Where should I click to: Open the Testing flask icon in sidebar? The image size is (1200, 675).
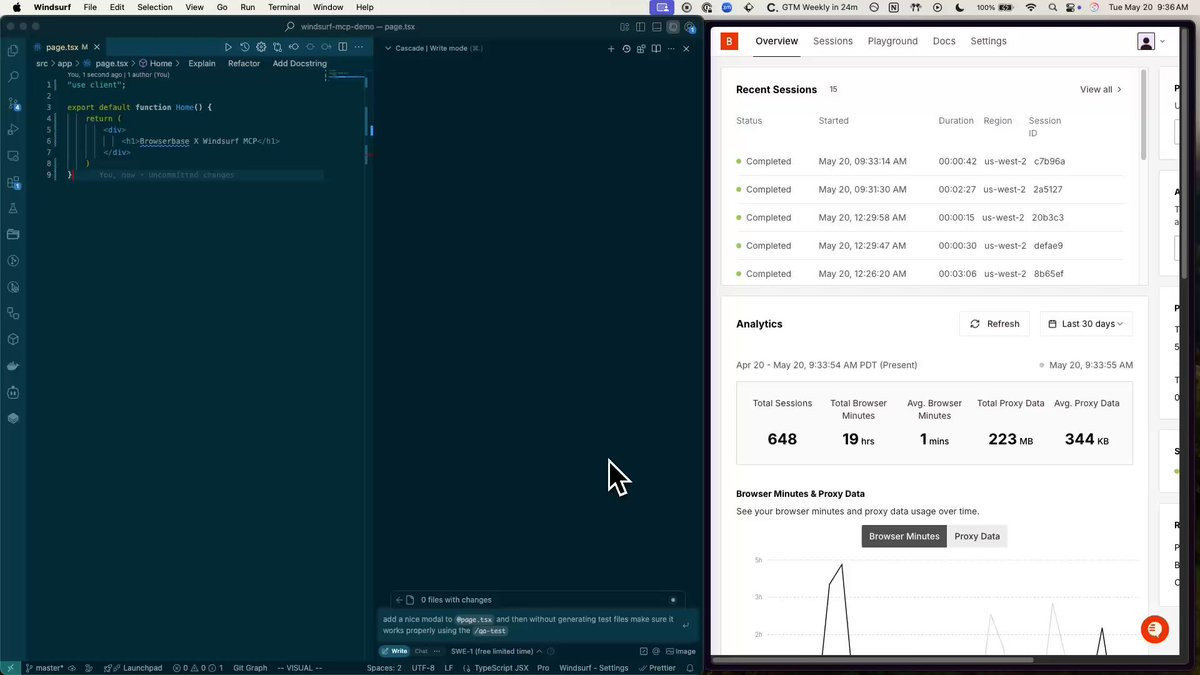(x=13, y=208)
